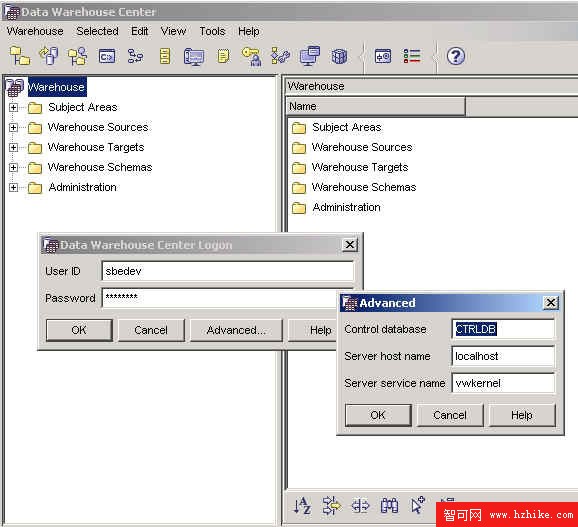
Task: Click the flowchart with wrench icon
Action: click(281, 56)
